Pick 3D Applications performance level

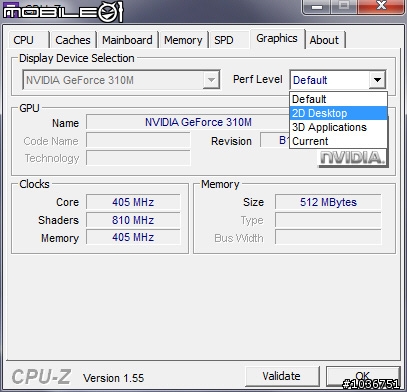338,127
